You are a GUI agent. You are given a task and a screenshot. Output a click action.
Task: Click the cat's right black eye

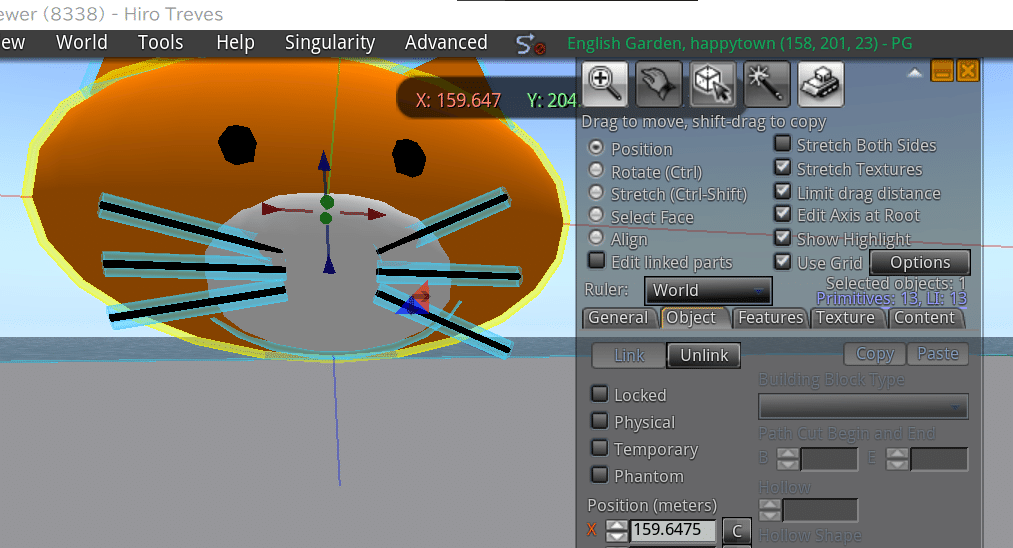pyautogui.click(x=409, y=158)
